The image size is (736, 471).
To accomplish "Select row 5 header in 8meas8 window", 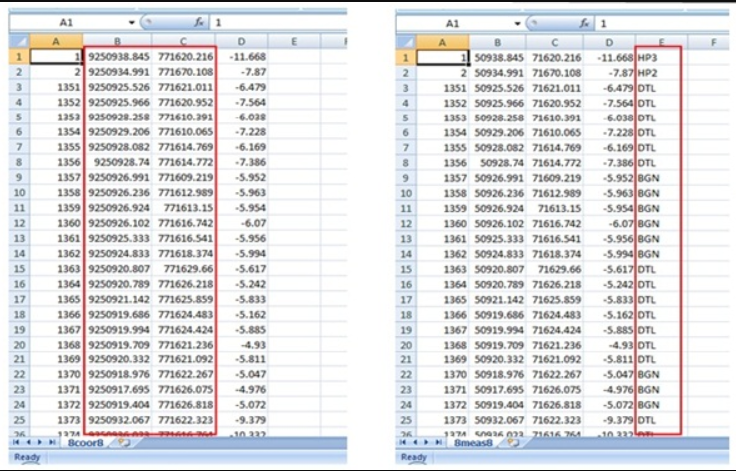I will click(x=406, y=118).
